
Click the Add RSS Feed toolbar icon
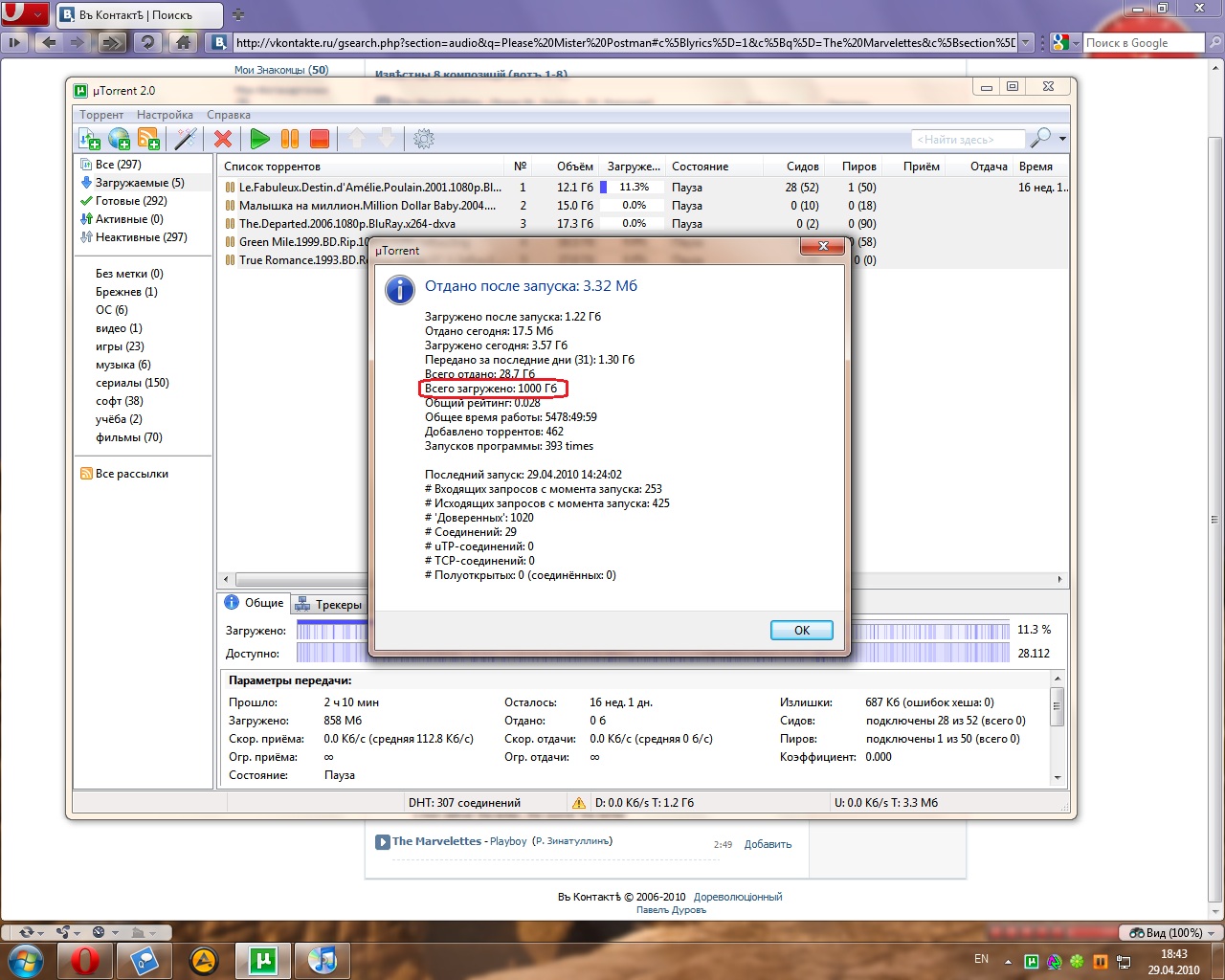[x=148, y=139]
